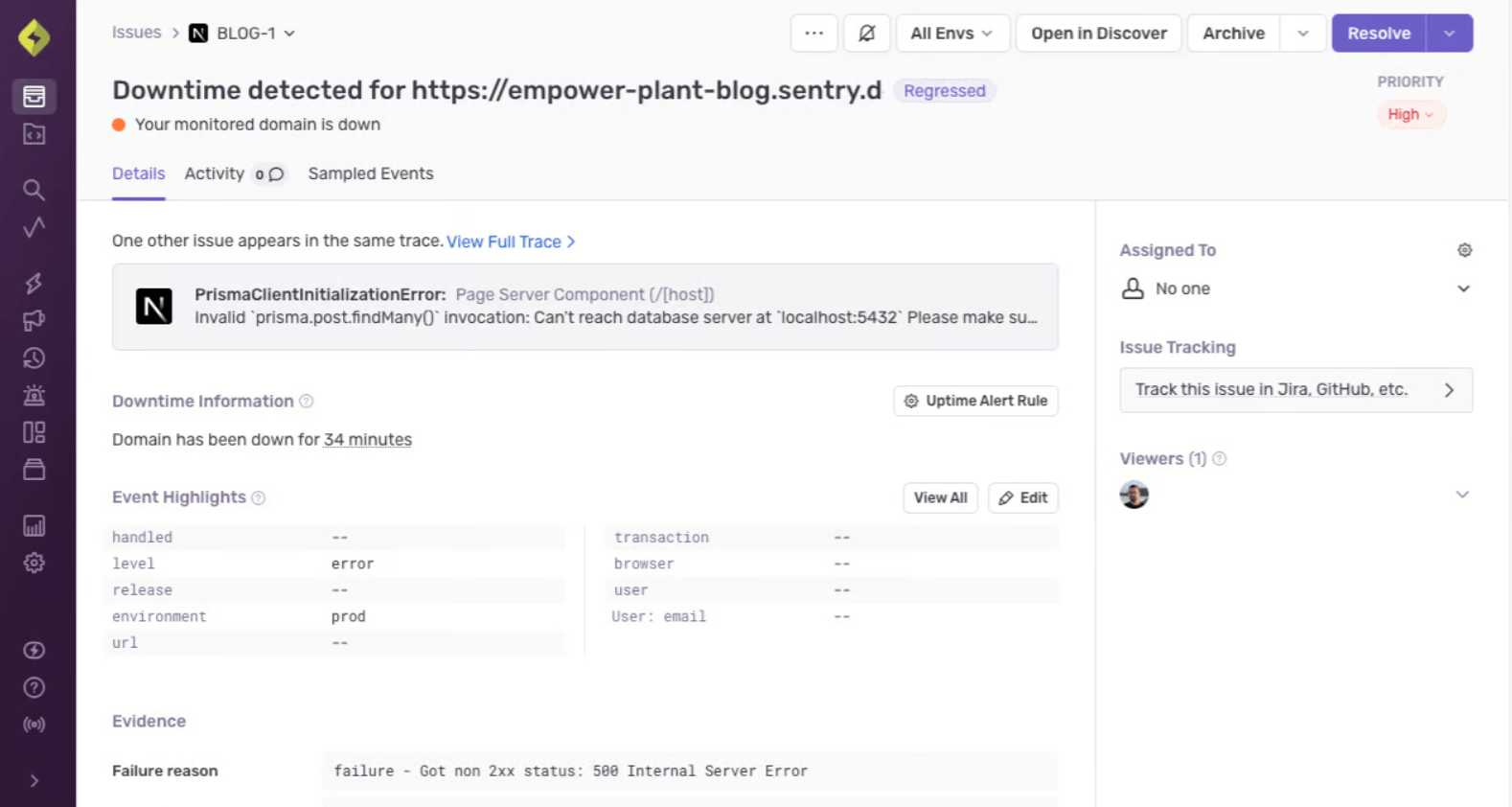The width and height of the screenshot is (1512, 807).
Task: Toggle the bell subscription for this issue
Action: (x=866, y=34)
